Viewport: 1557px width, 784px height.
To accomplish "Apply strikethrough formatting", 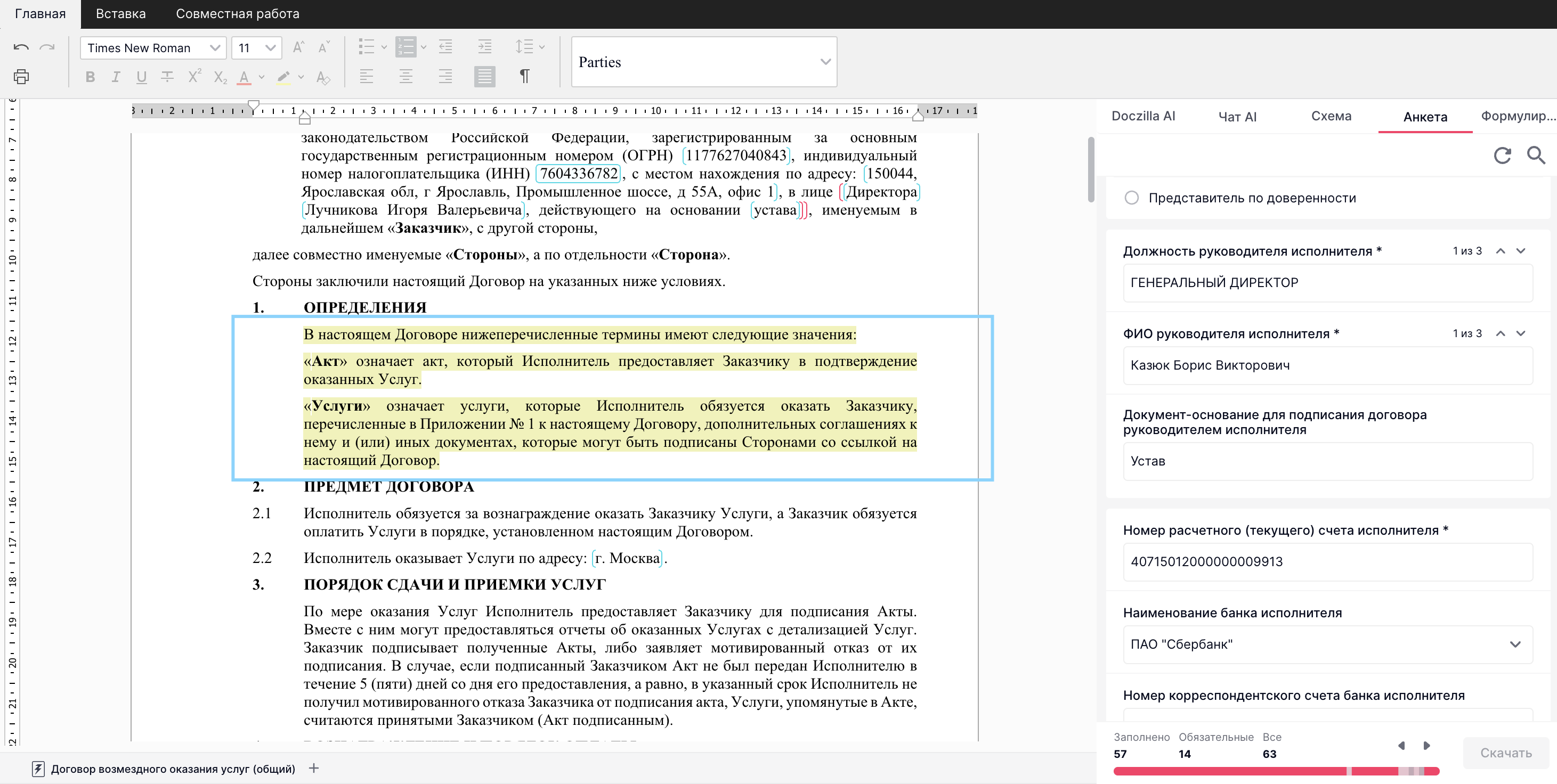I will pos(167,77).
